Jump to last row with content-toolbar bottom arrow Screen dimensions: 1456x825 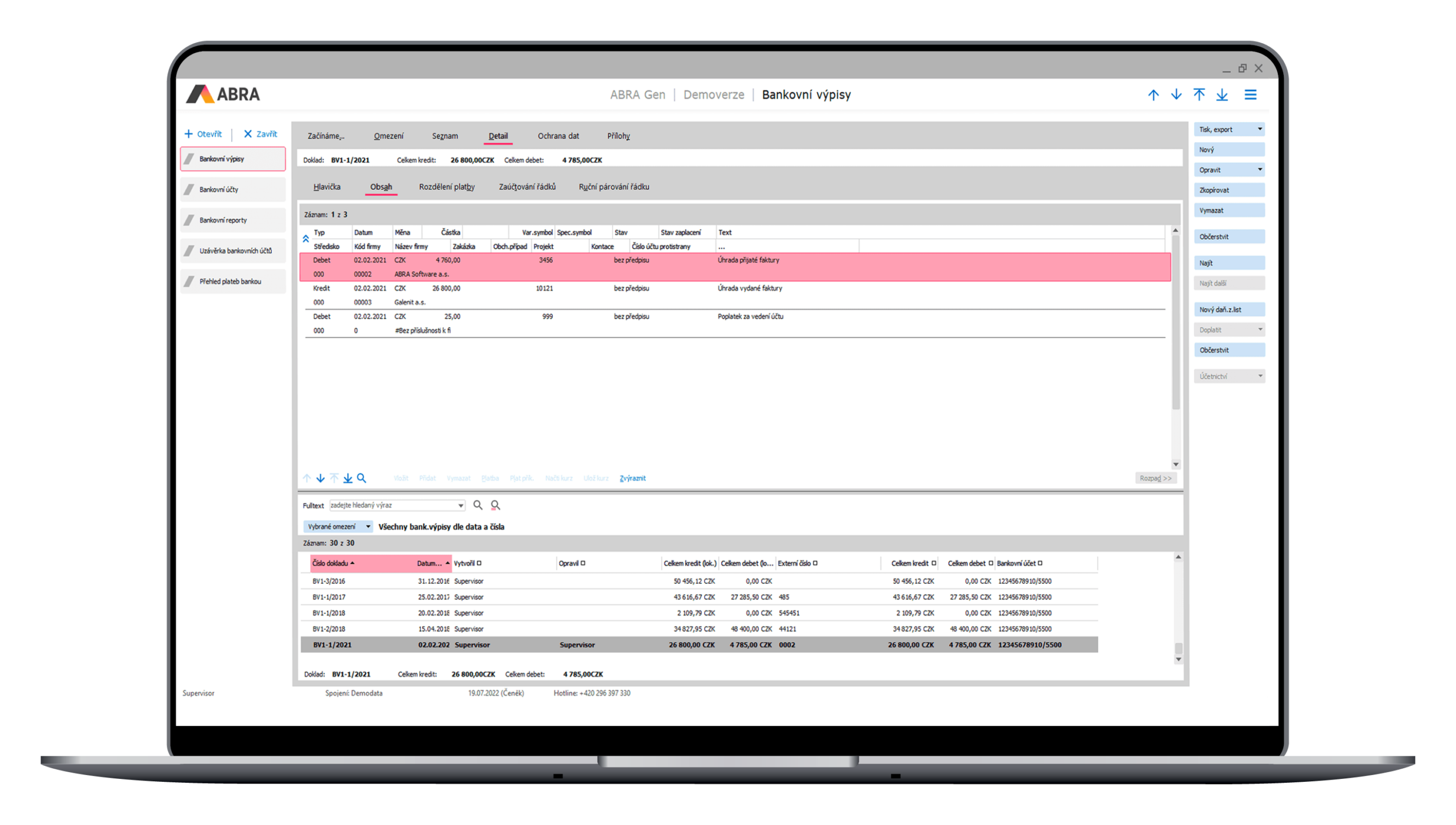tap(348, 478)
